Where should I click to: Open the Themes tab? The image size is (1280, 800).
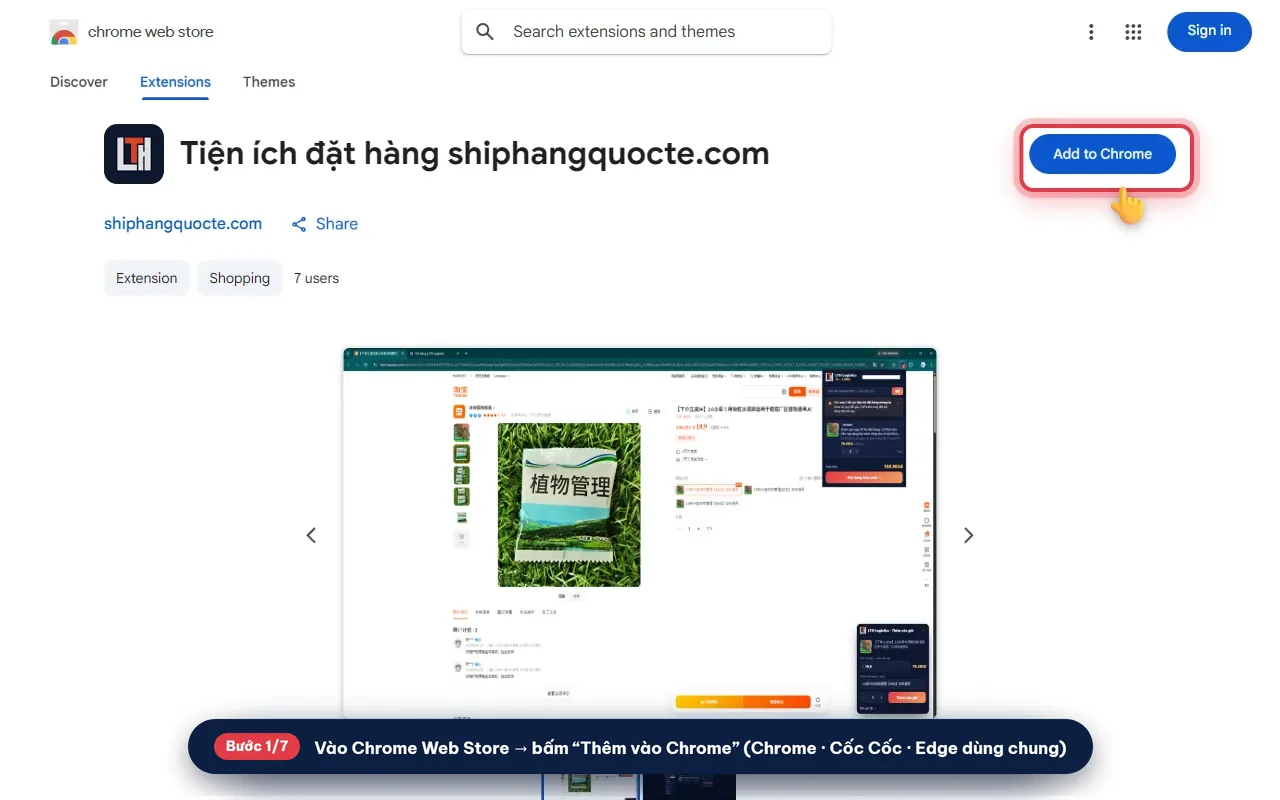tap(269, 82)
